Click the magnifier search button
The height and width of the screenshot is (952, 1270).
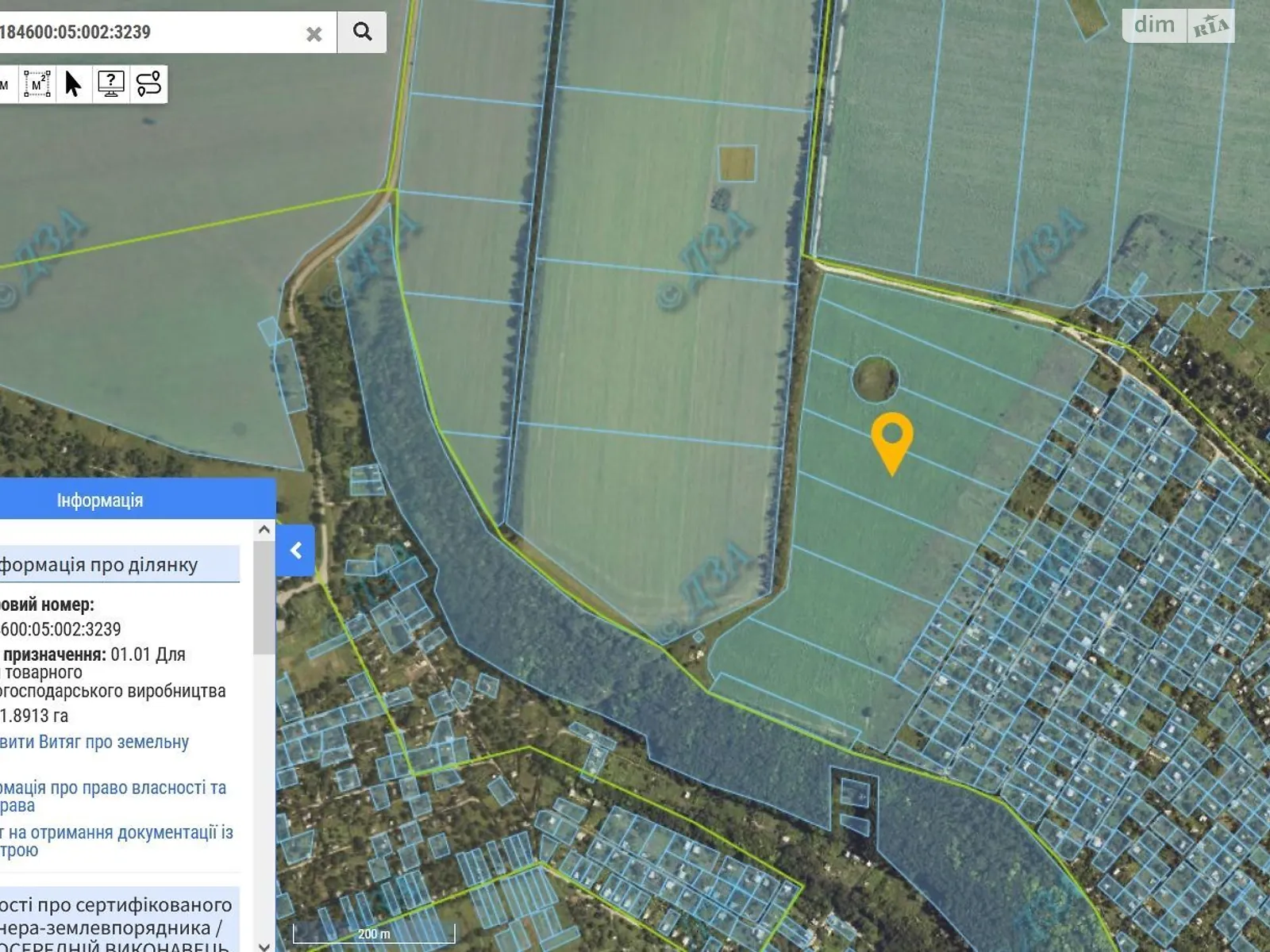[x=362, y=32]
